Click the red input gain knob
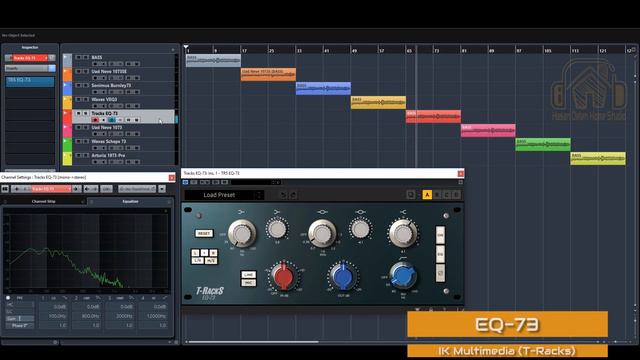The image size is (640, 360). [284, 276]
